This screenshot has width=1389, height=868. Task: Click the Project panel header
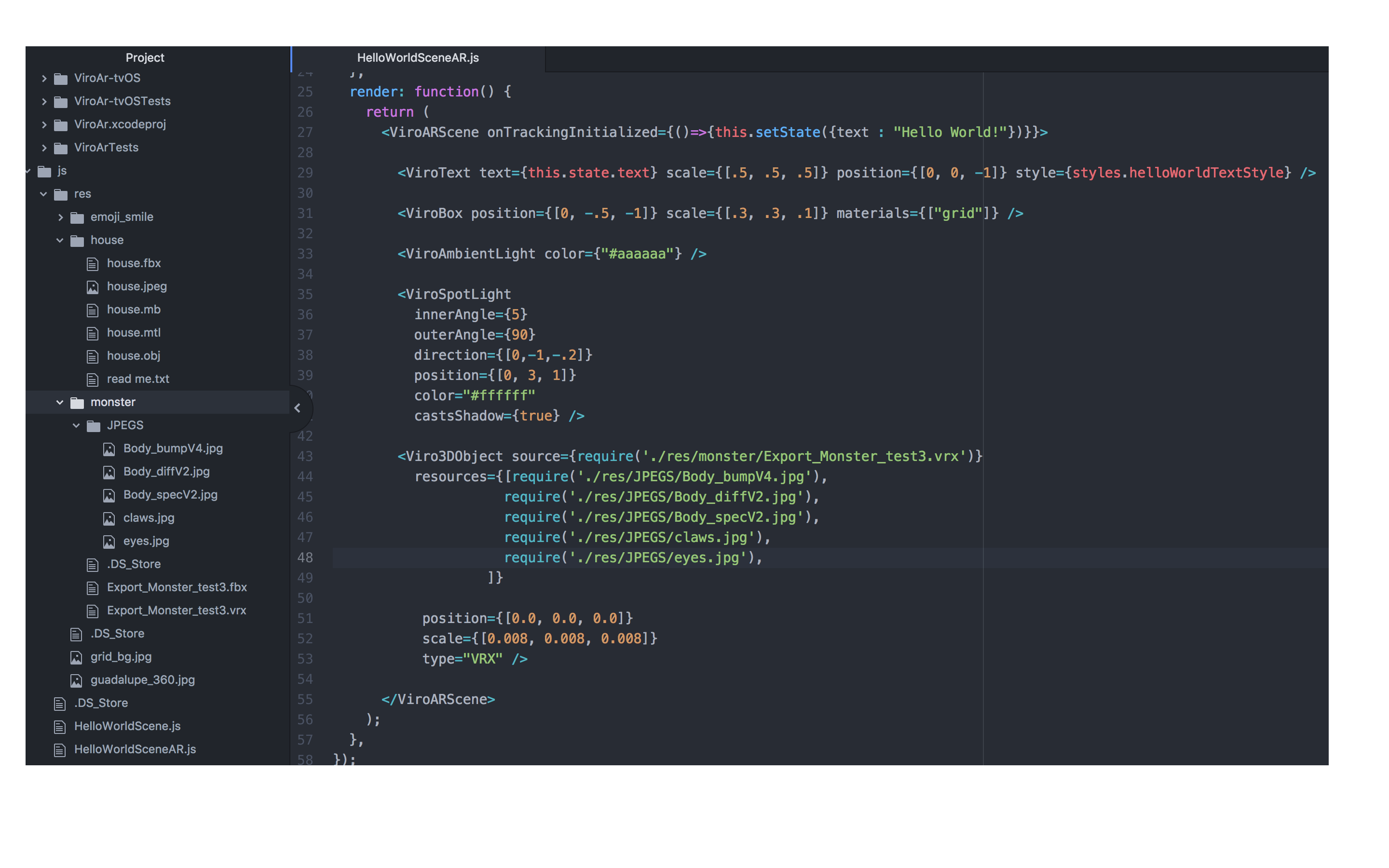pos(145,57)
